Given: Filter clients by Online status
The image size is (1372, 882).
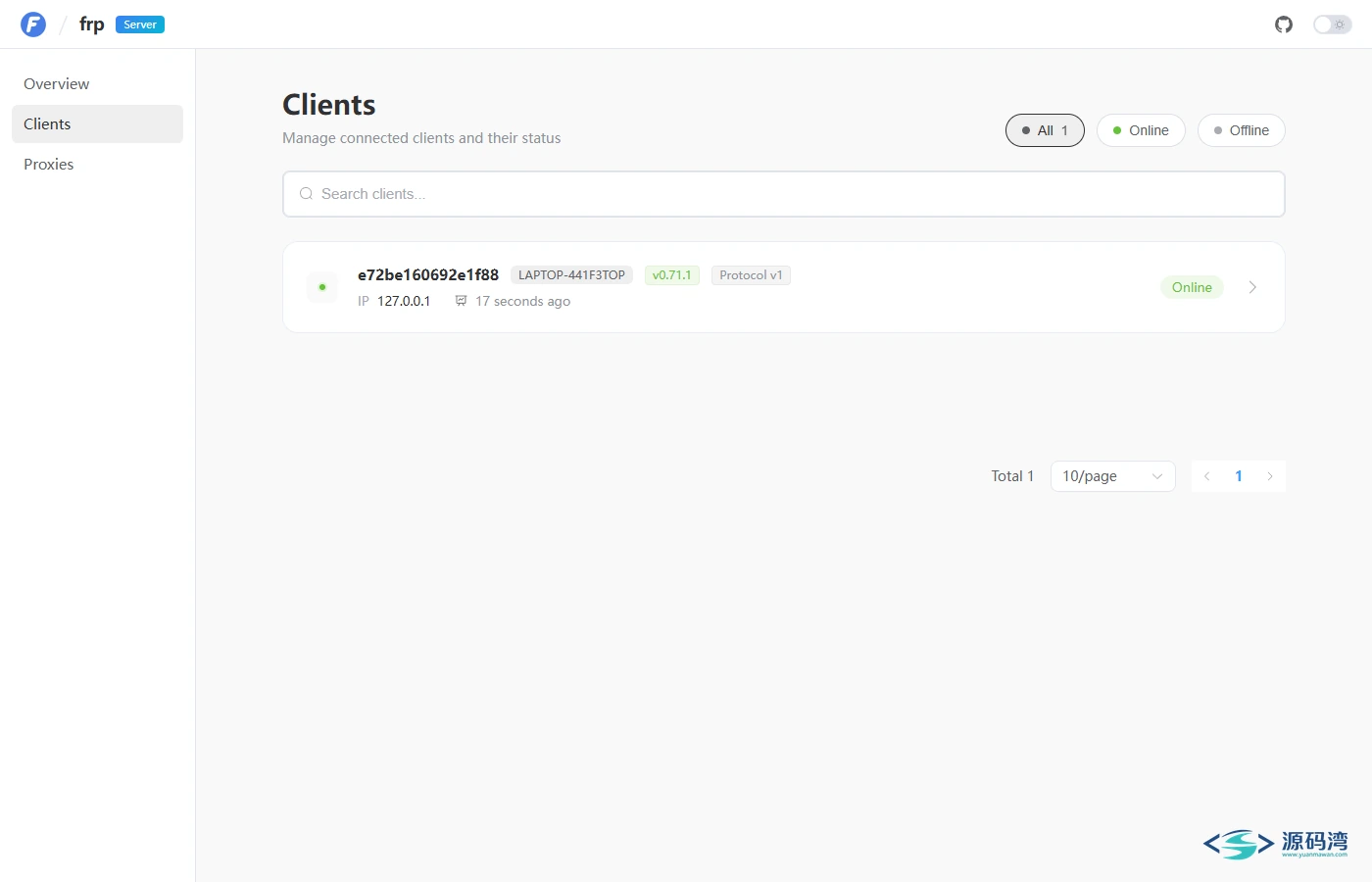Looking at the screenshot, I should point(1141,130).
